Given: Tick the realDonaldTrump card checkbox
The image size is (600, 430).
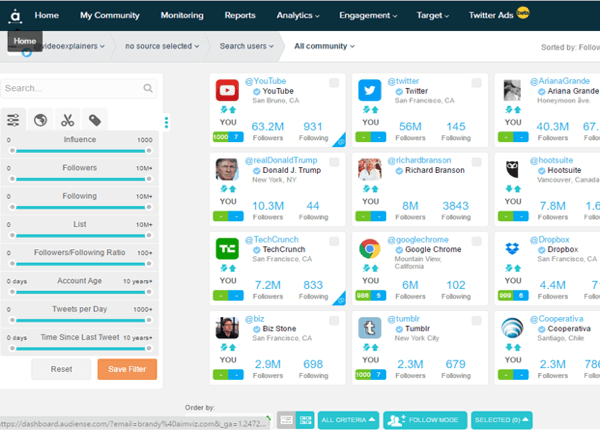Looking at the screenshot, I should (334, 162).
